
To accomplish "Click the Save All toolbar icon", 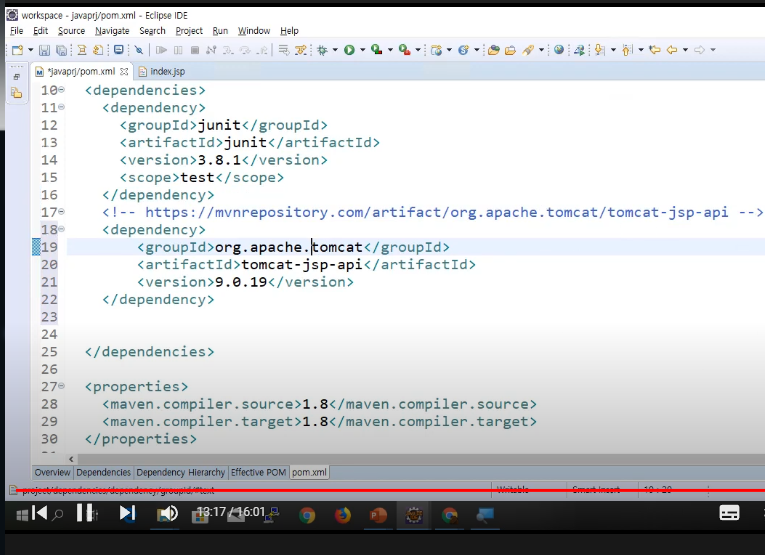I will pos(61,50).
